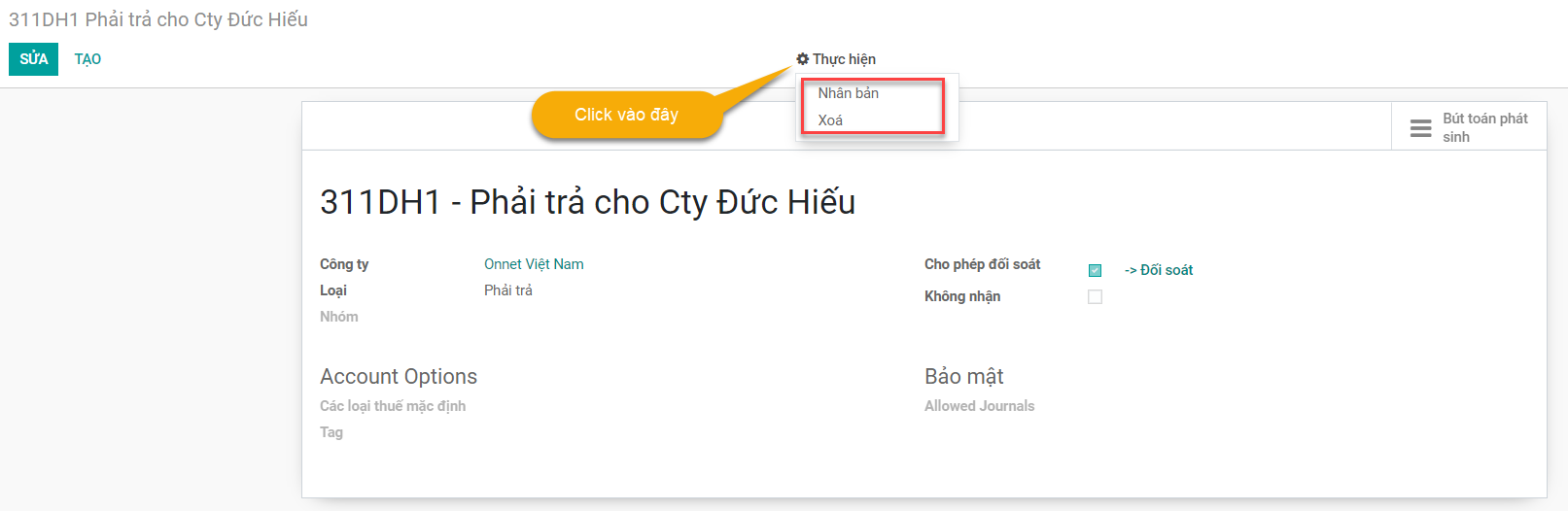Click the Tag field label

tap(331, 432)
